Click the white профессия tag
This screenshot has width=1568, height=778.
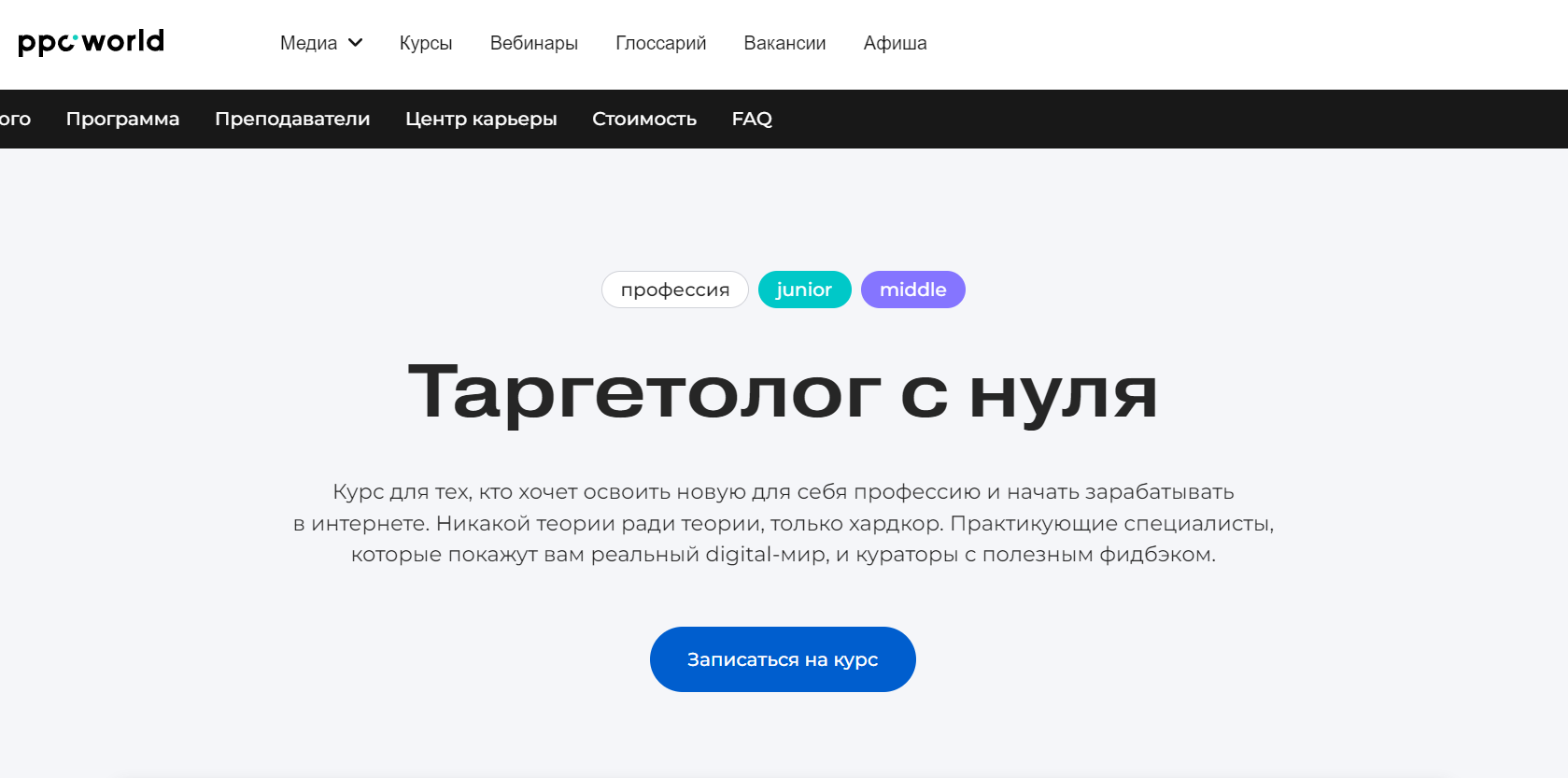pyautogui.click(x=674, y=290)
